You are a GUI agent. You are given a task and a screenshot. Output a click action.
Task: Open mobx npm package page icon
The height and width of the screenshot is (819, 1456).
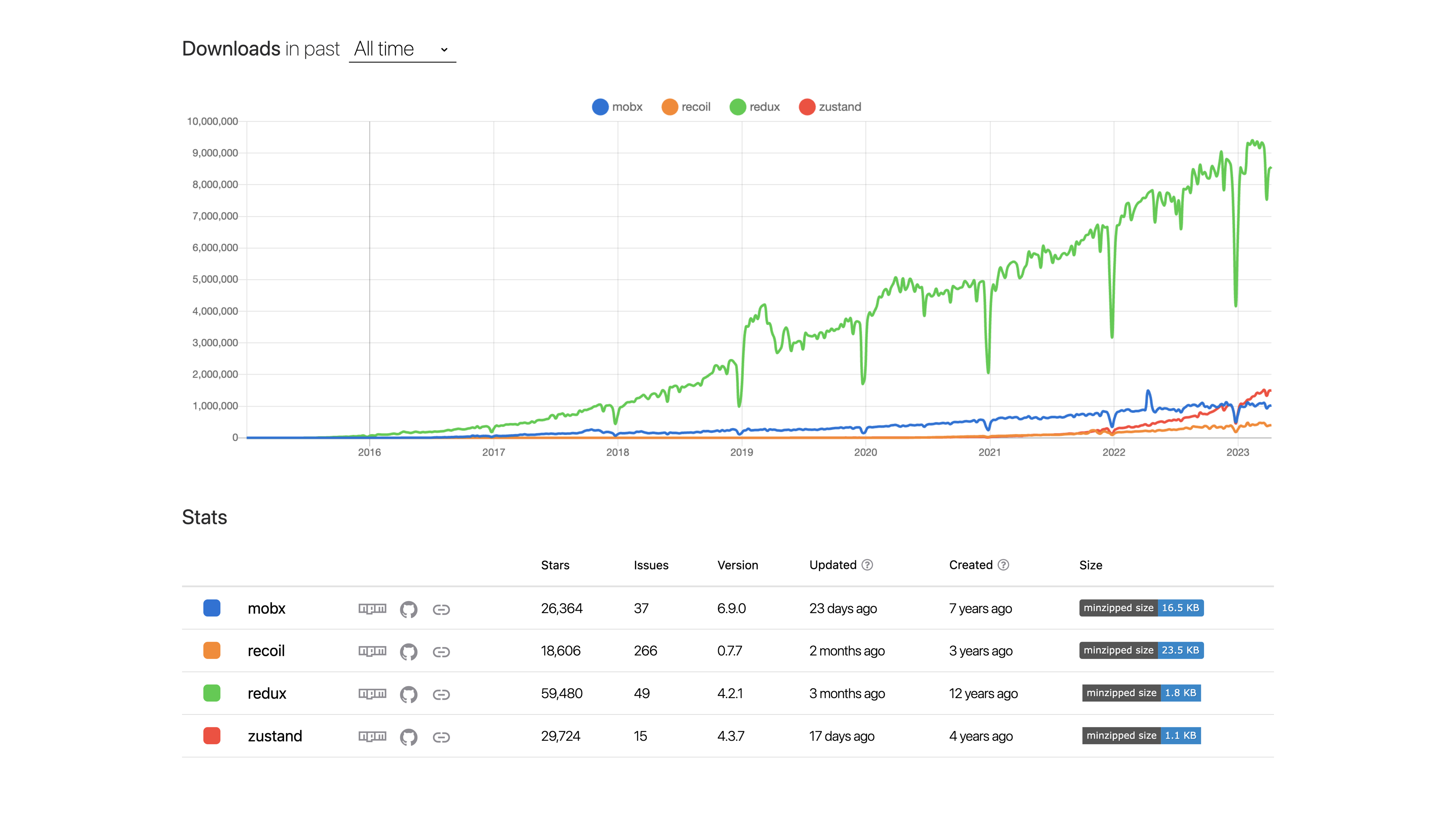(372, 609)
